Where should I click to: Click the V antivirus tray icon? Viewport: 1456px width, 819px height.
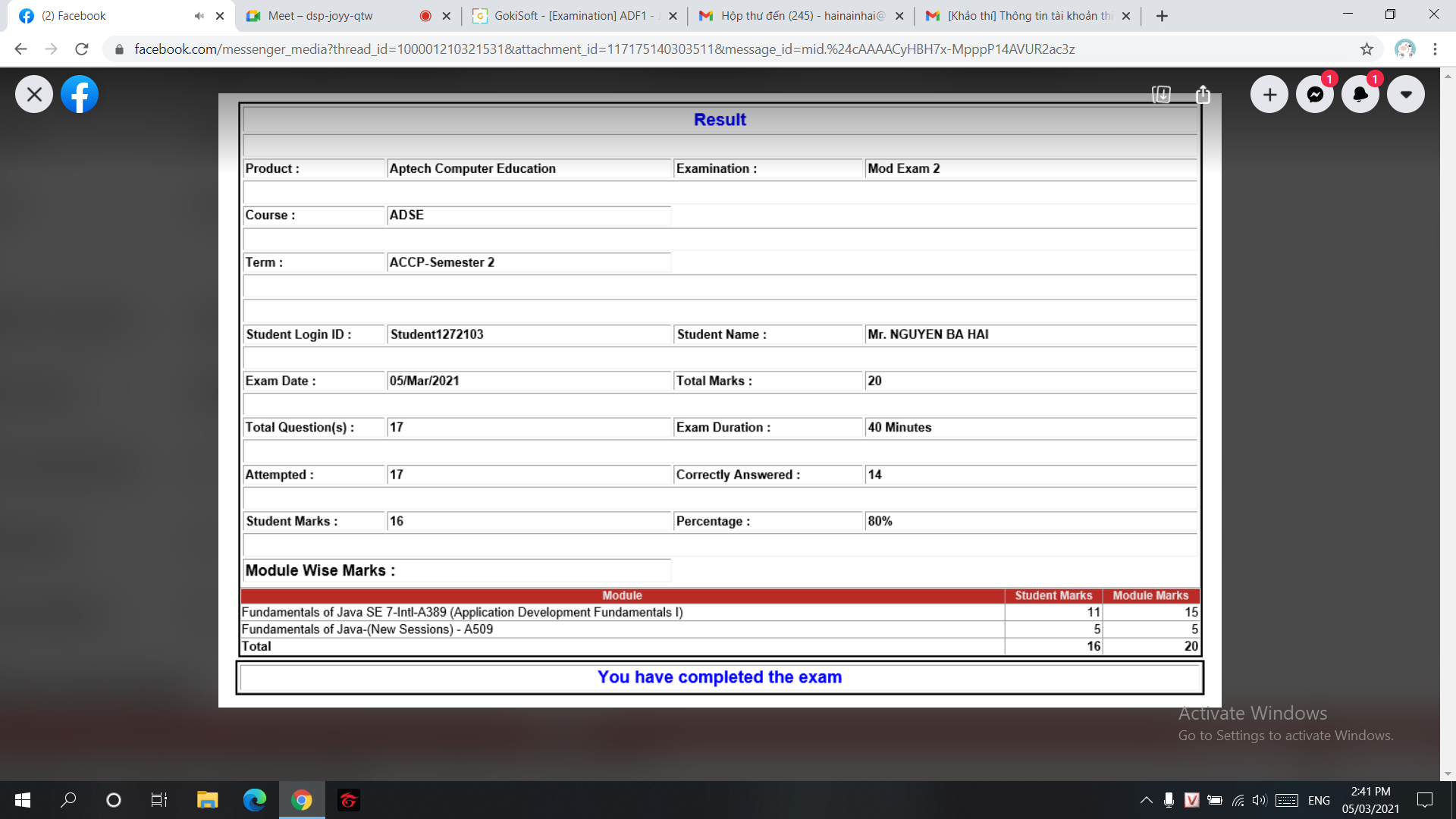tap(1191, 800)
